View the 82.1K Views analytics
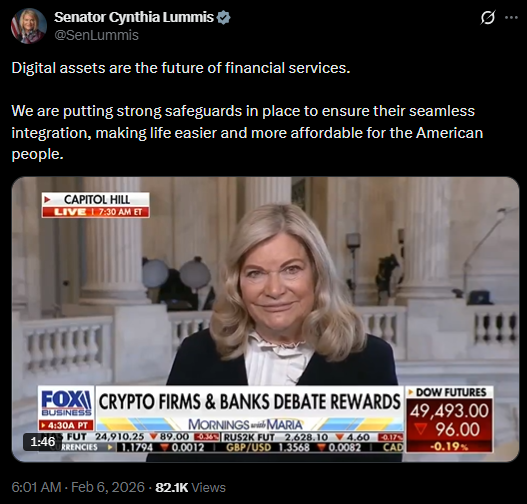The width and height of the screenshot is (527, 504). (x=190, y=487)
